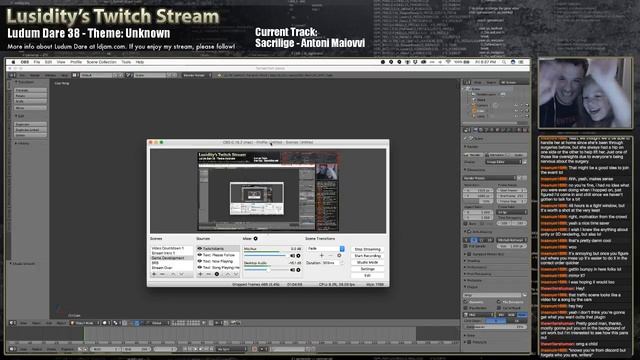Add a new scene in OBS Scenes panel
This screenshot has height=360, width=640.
(154, 274)
